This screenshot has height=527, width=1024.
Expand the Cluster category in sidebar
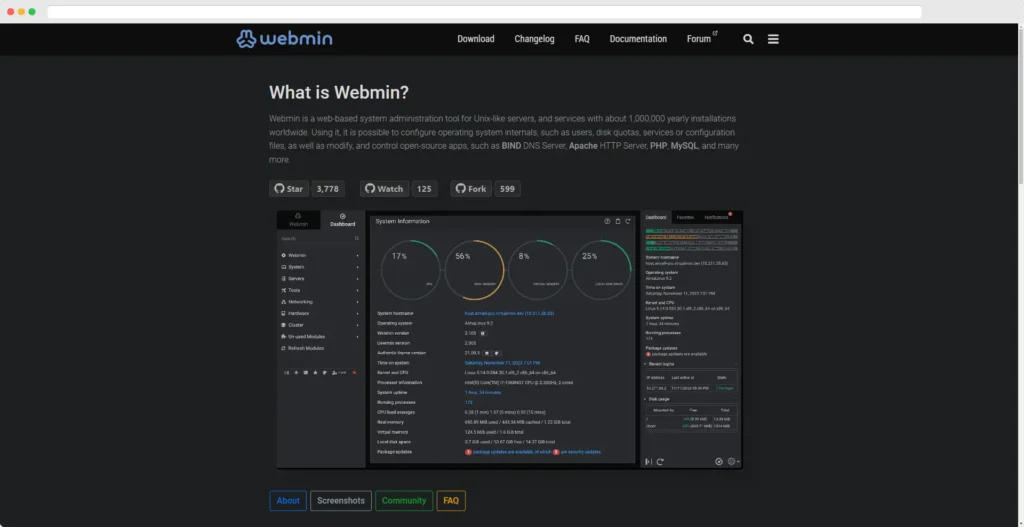[320, 325]
